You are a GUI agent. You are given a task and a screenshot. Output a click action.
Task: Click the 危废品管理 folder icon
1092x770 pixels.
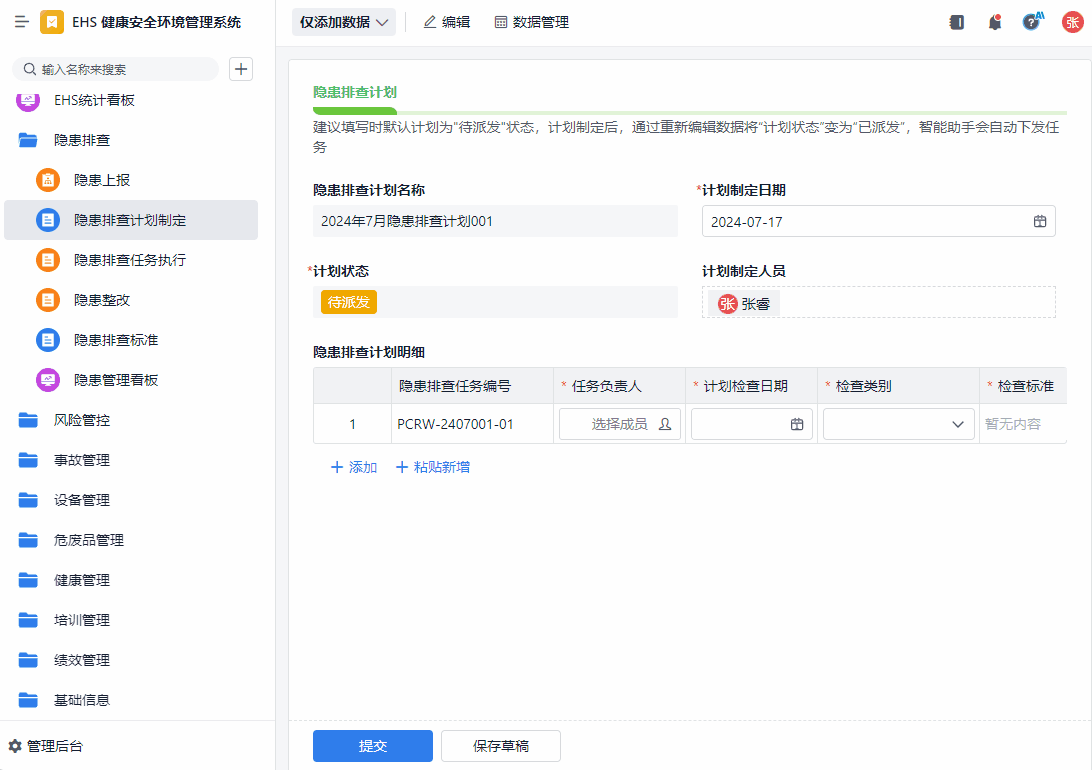pos(28,540)
